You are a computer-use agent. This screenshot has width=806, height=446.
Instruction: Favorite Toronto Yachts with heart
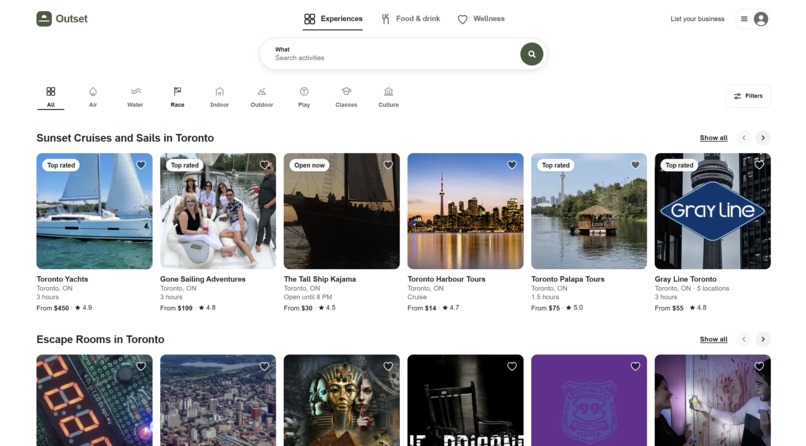coord(141,165)
